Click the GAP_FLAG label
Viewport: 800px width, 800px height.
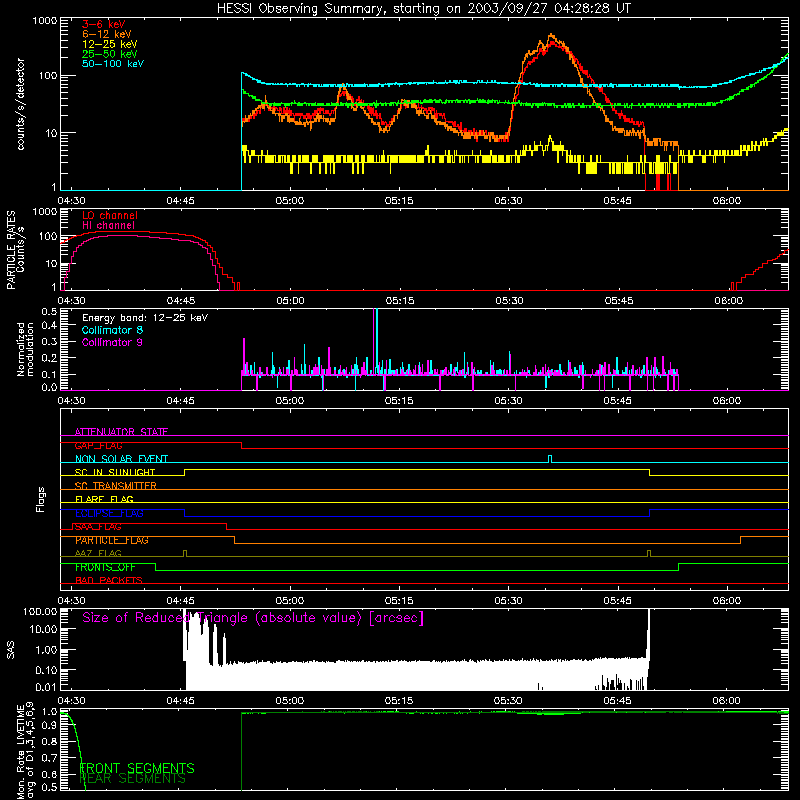click(x=98, y=445)
